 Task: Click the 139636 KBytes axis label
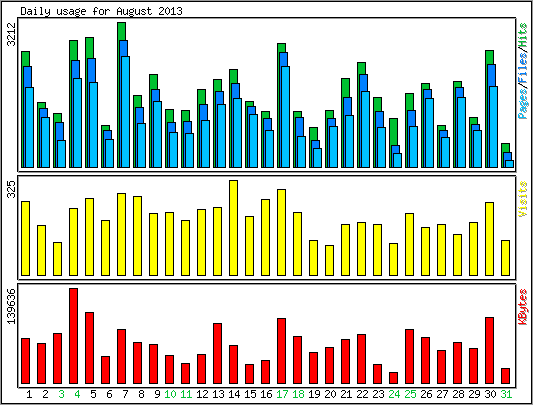[12, 306]
